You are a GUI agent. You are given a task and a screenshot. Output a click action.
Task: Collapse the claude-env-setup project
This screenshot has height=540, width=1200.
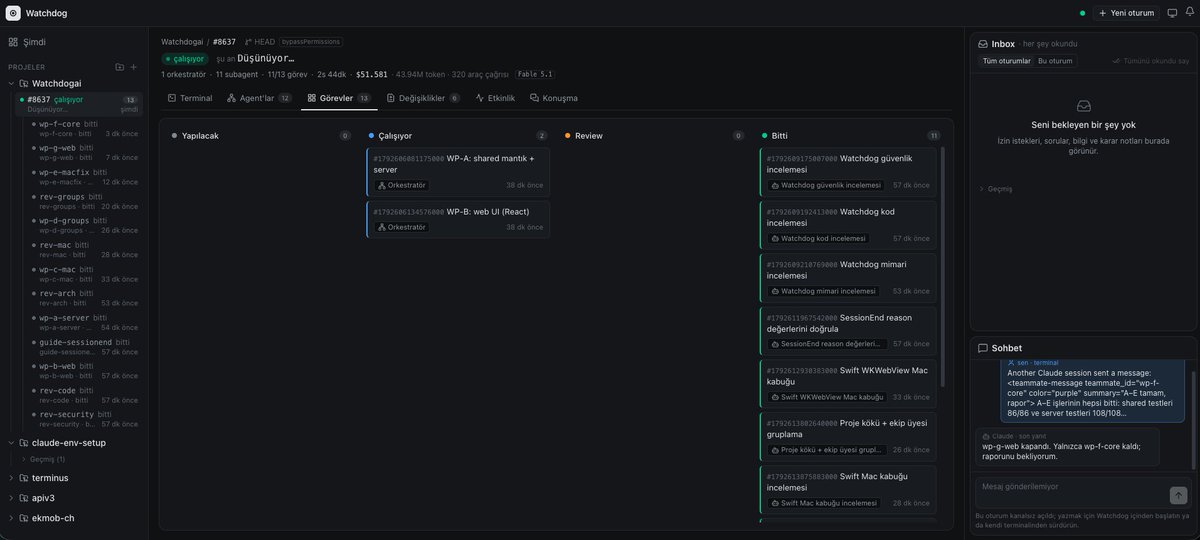(11, 443)
